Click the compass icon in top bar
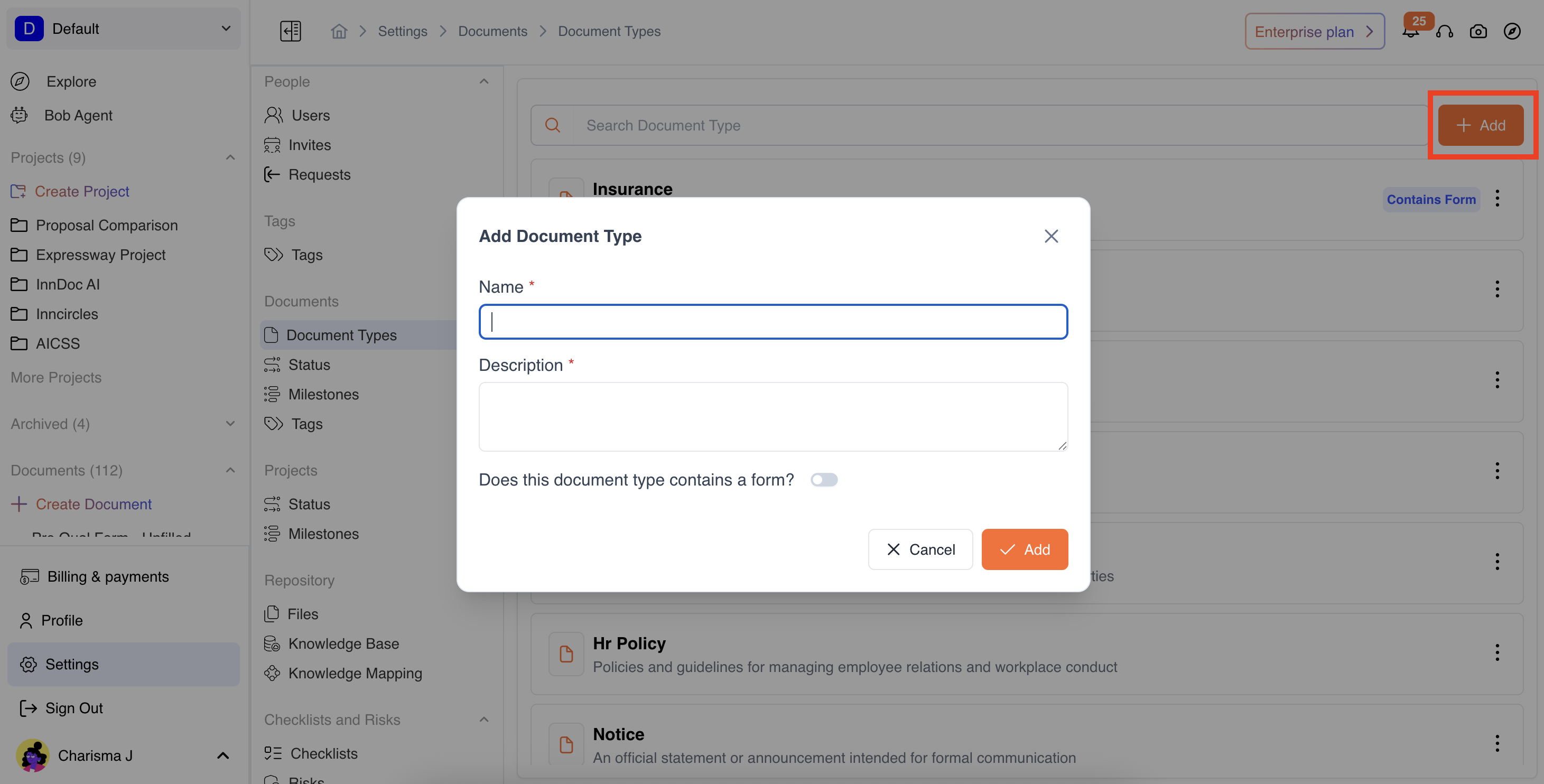The height and width of the screenshot is (784, 1544). click(x=1512, y=31)
